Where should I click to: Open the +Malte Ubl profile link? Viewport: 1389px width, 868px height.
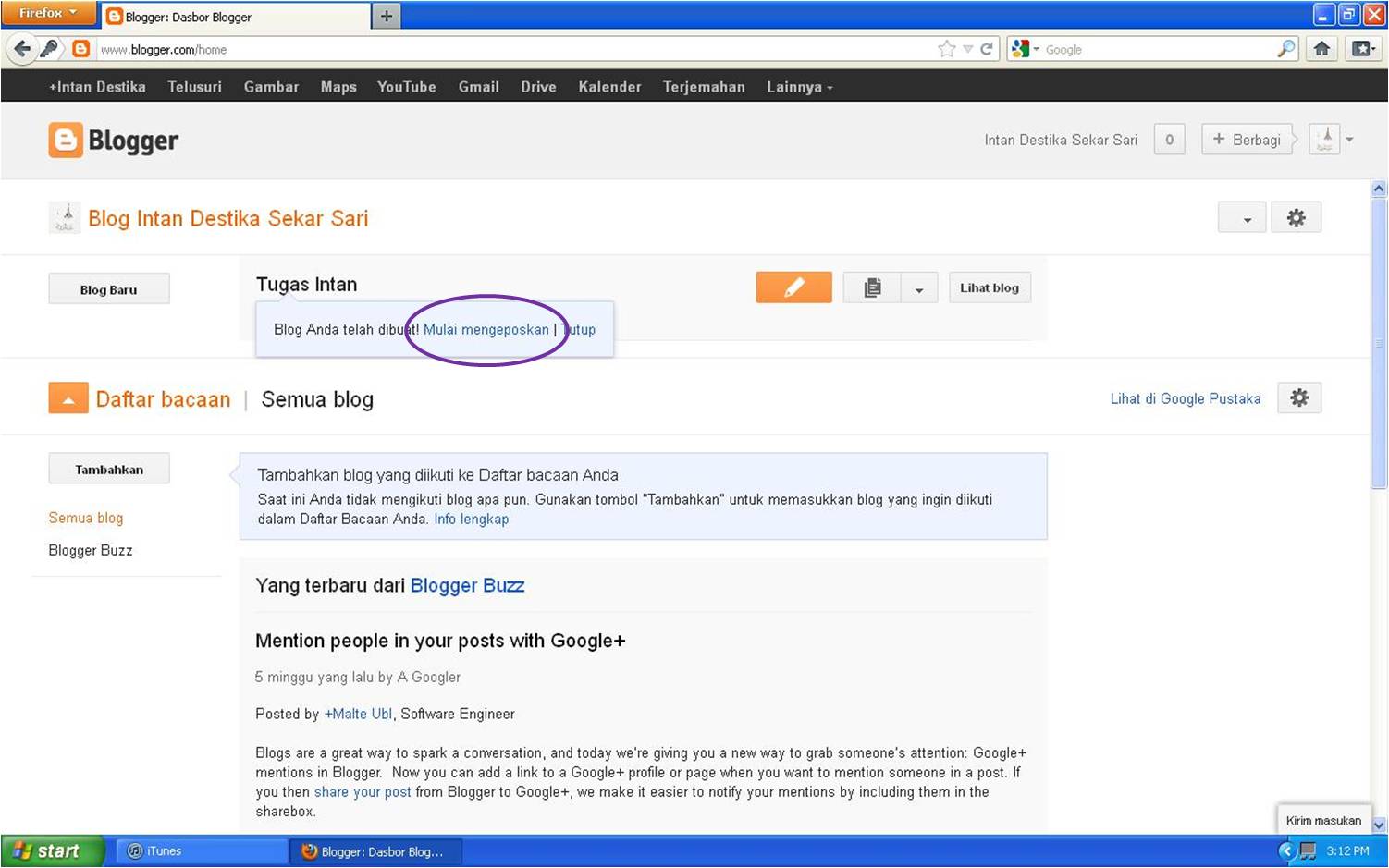[358, 714]
